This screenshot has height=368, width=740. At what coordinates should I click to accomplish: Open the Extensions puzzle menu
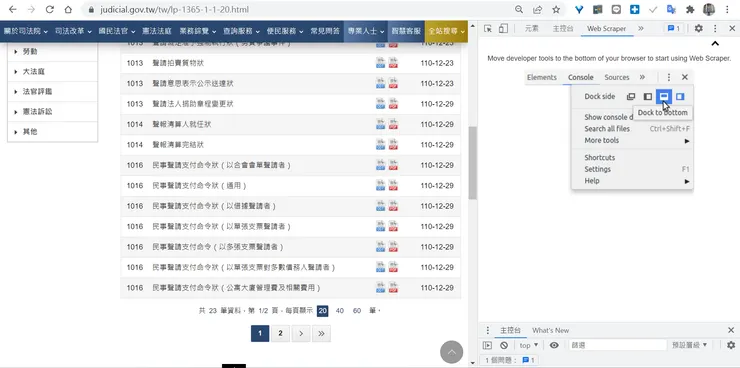click(690, 9)
